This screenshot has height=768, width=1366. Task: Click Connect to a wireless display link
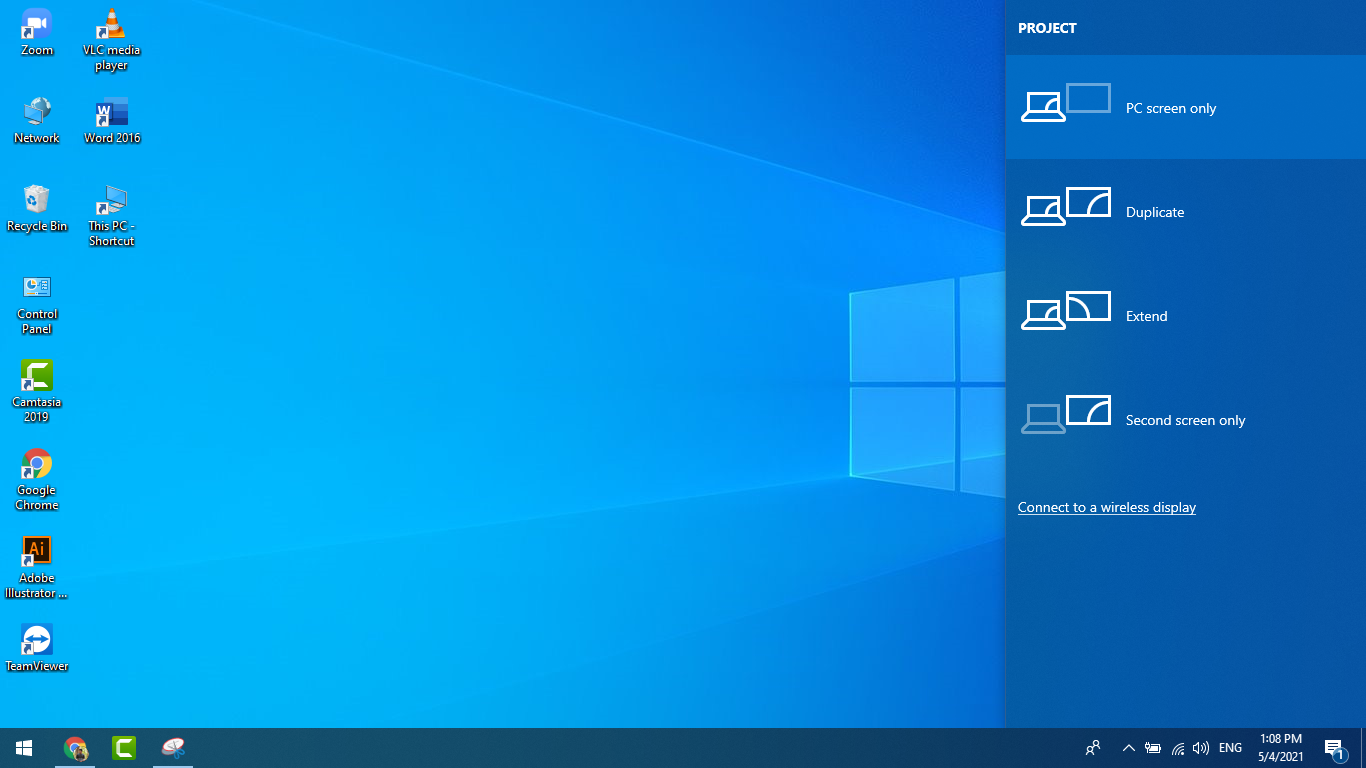pos(1106,507)
